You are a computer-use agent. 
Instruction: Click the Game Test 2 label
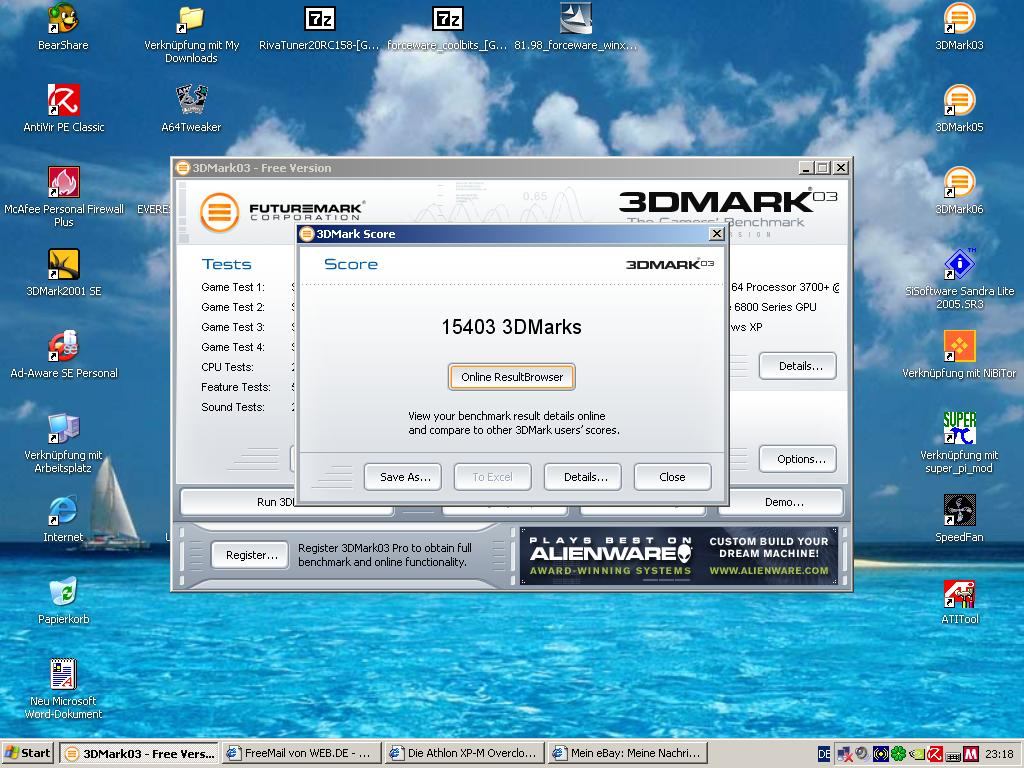[x=233, y=308]
